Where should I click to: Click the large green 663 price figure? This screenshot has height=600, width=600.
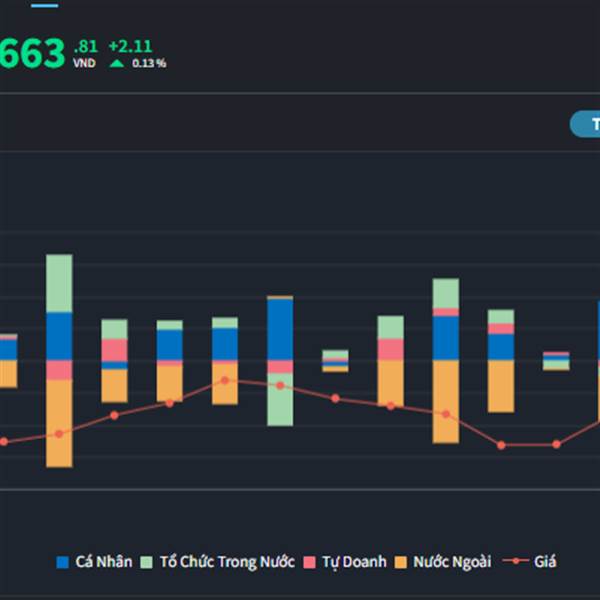click(x=32, y=52)
